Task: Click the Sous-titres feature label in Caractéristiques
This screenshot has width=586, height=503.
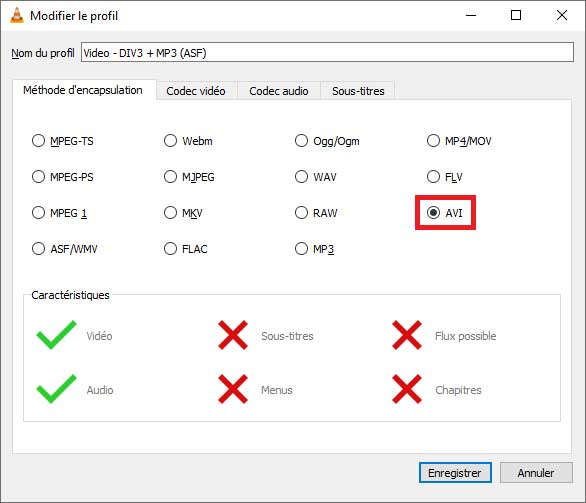Action: coord(287,336)
